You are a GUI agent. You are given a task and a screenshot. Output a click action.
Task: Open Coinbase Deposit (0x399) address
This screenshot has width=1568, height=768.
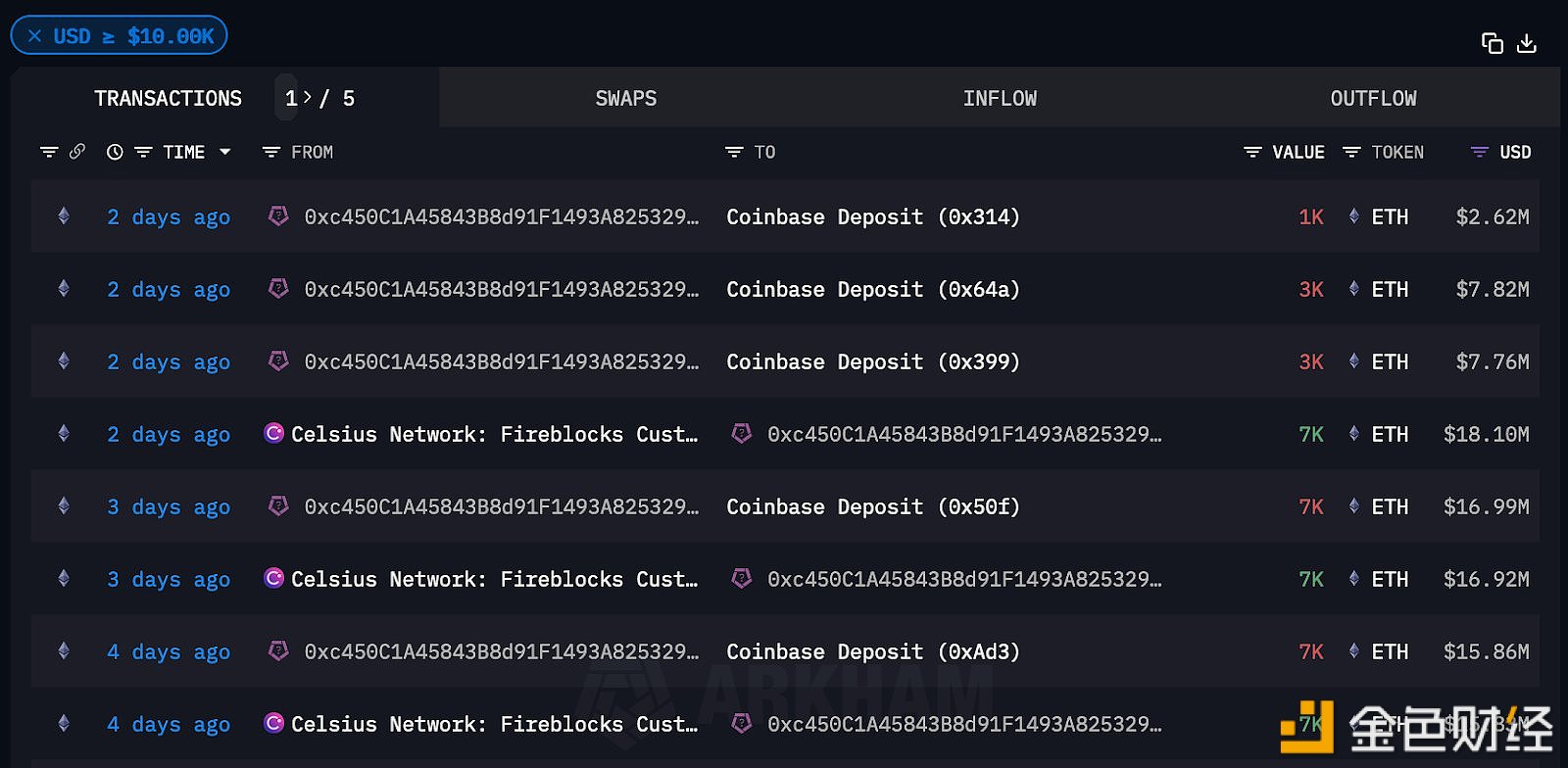point(873,361)
